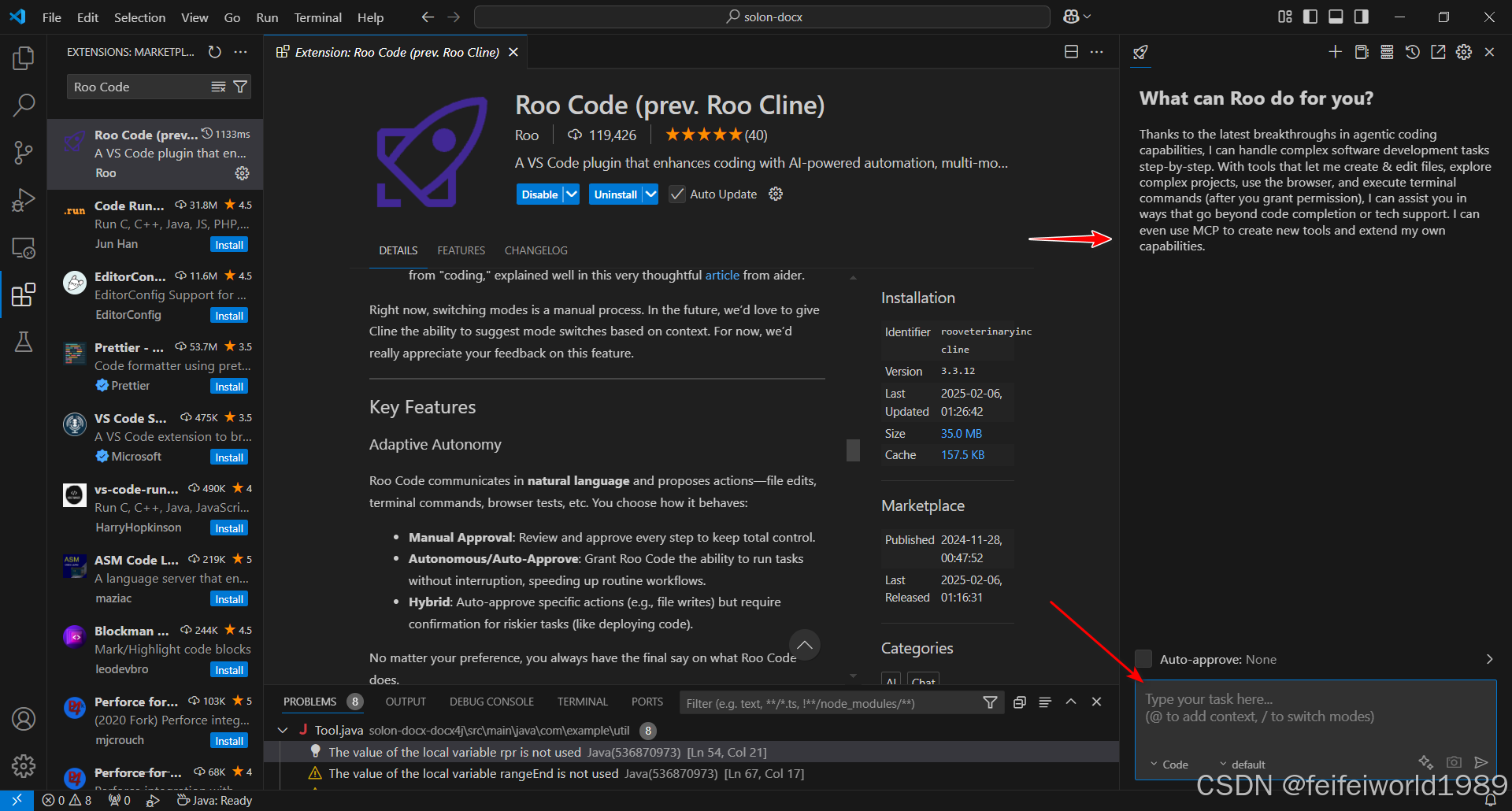Viewport: 1512px width, 811px height.
Task: Expand the Auto-approve options chevron
Action: click(1489, 659)
